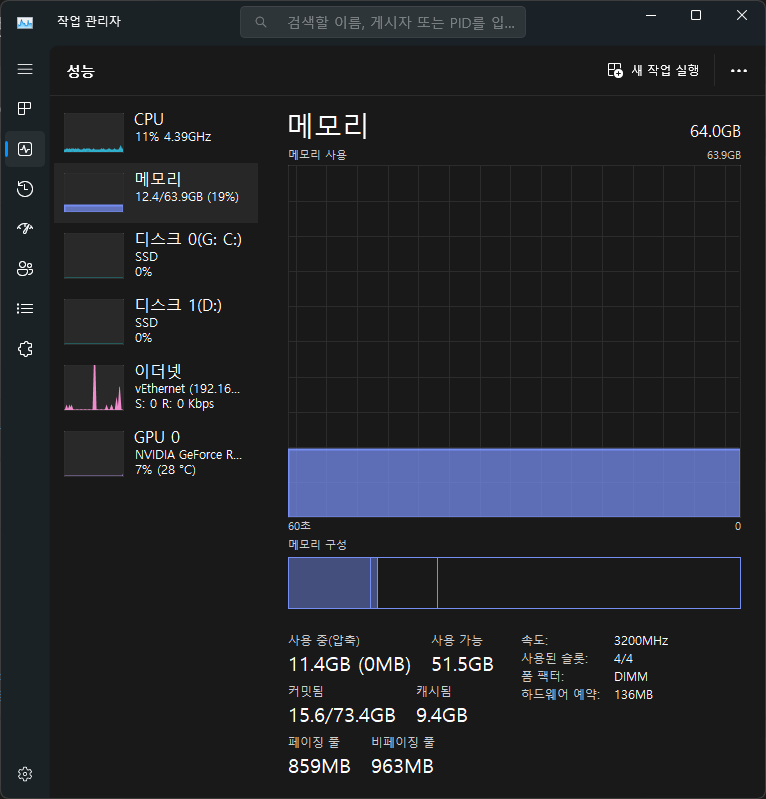Click the free segment of memory composition bar

pyautogui.click(x=589, y=583)
